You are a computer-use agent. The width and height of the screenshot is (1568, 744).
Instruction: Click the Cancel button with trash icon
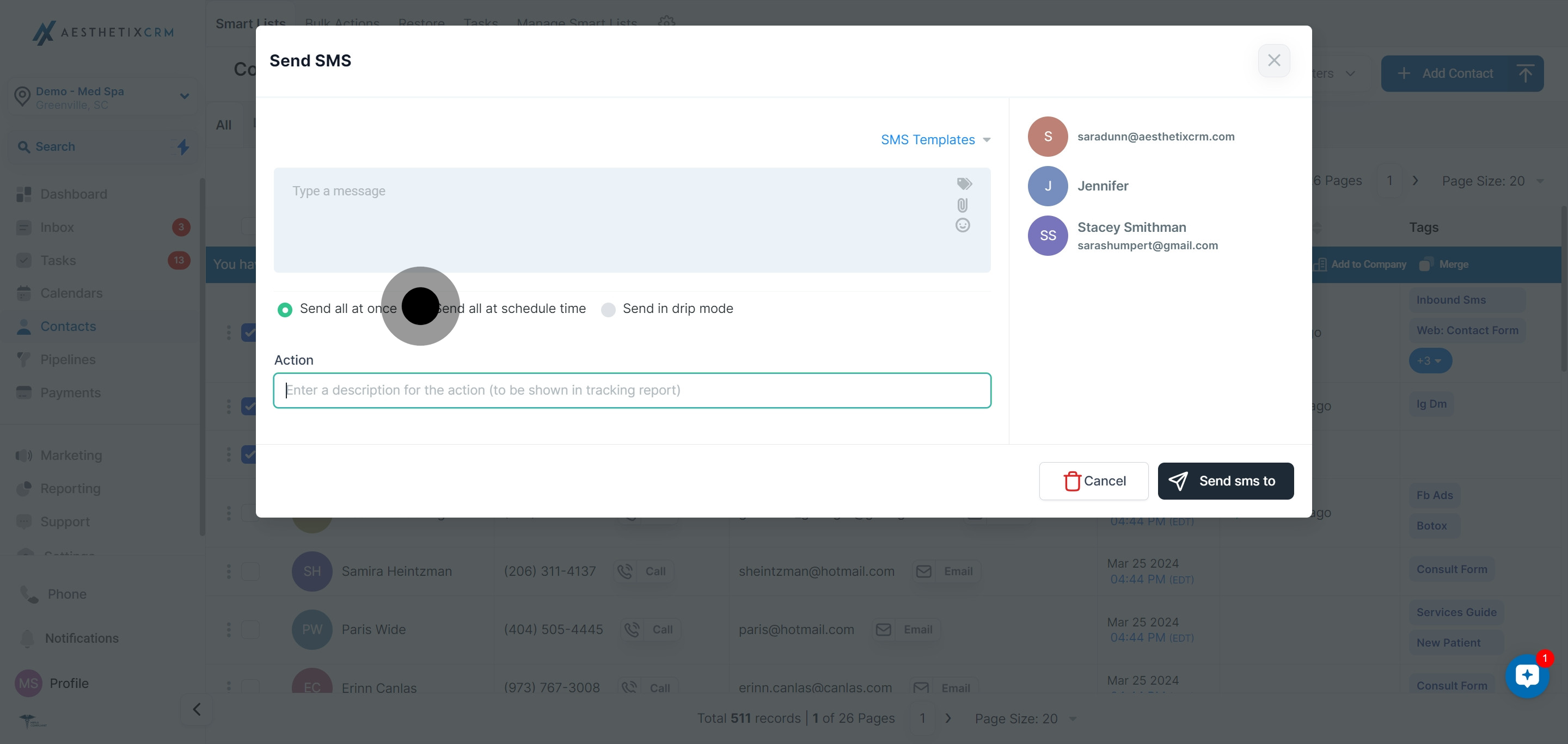pos(1093,481)
